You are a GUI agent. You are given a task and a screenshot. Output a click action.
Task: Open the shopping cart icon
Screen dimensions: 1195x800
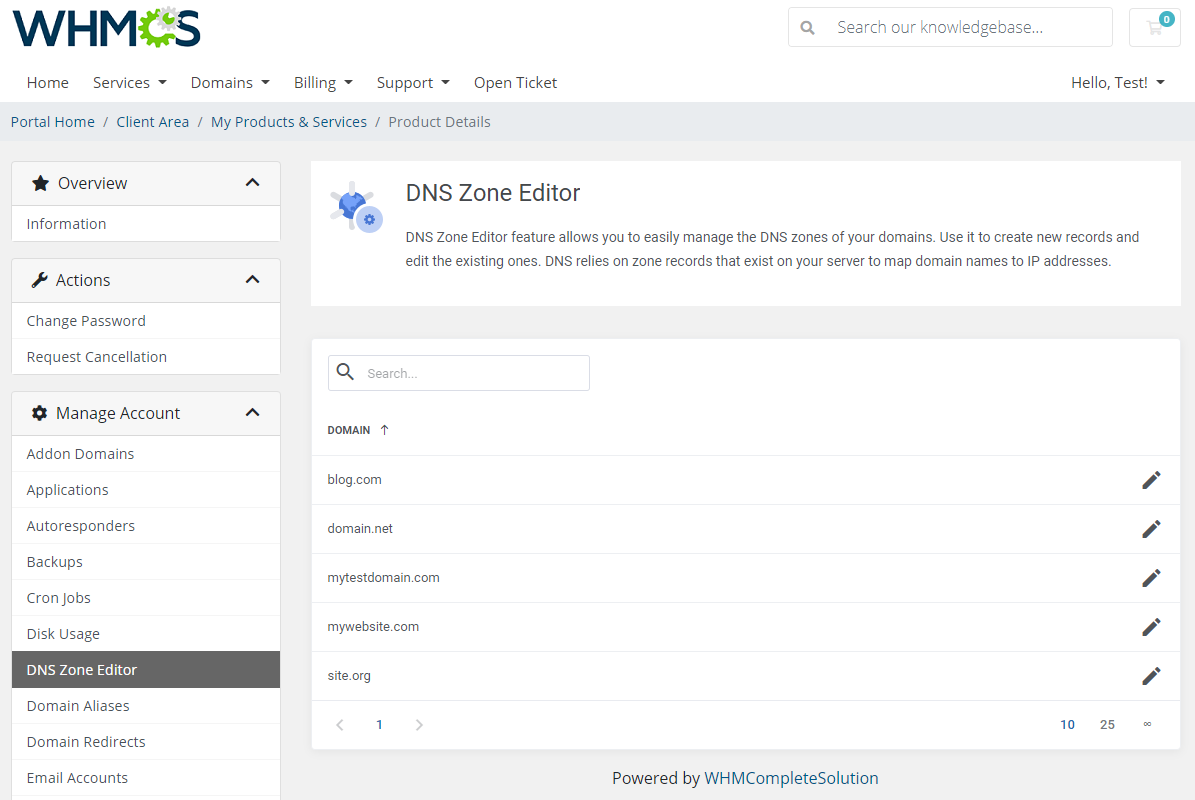[1155, 27]
